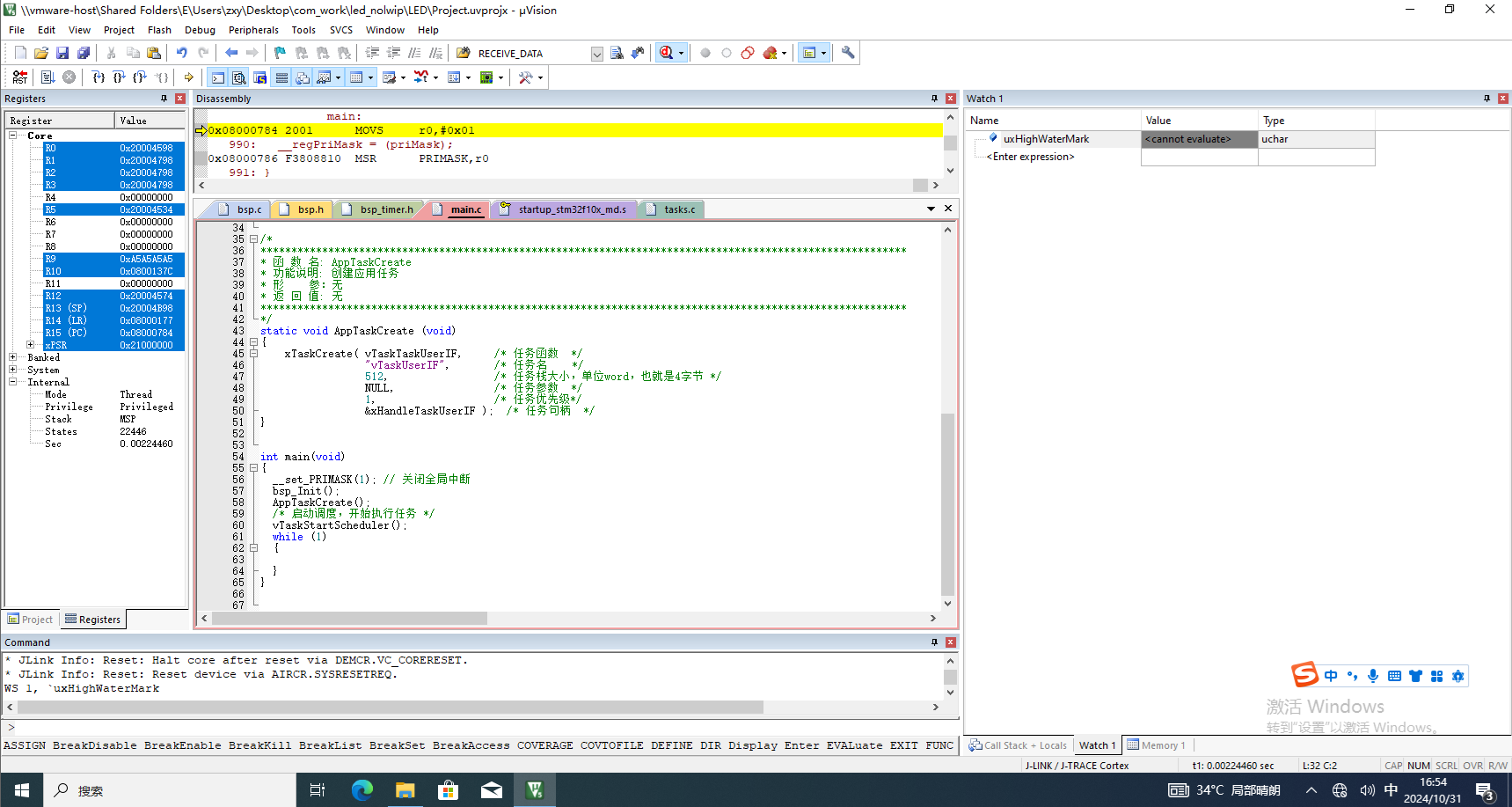
Task: Click the Run program toolbar icon
Action: [48, 77]
